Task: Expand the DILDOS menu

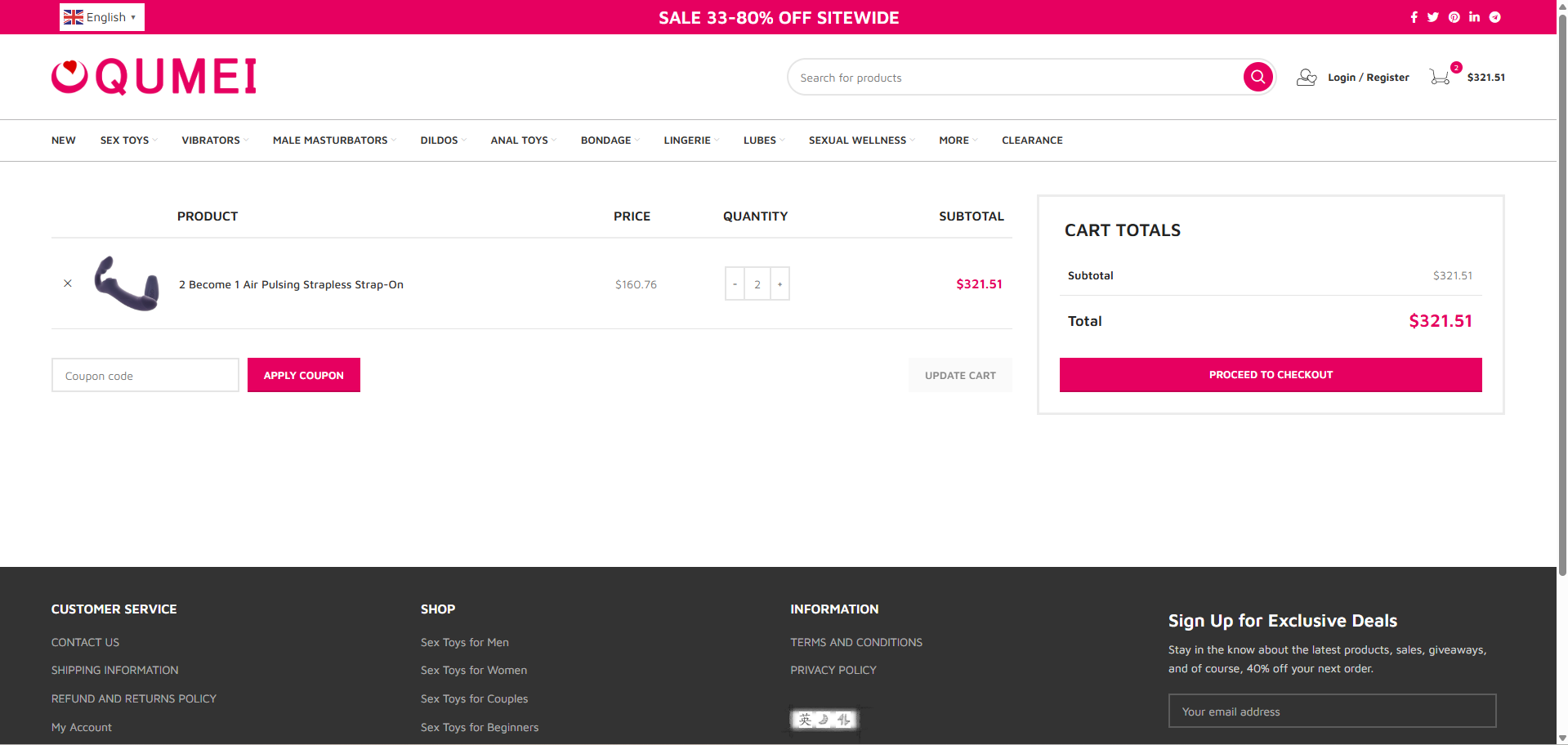Action: click(444, 141)
